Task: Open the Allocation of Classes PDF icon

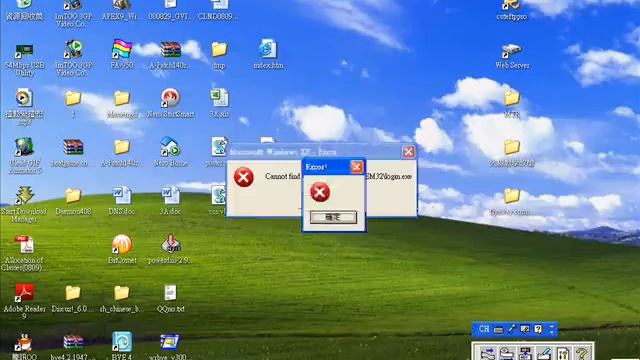Action: 24,244
